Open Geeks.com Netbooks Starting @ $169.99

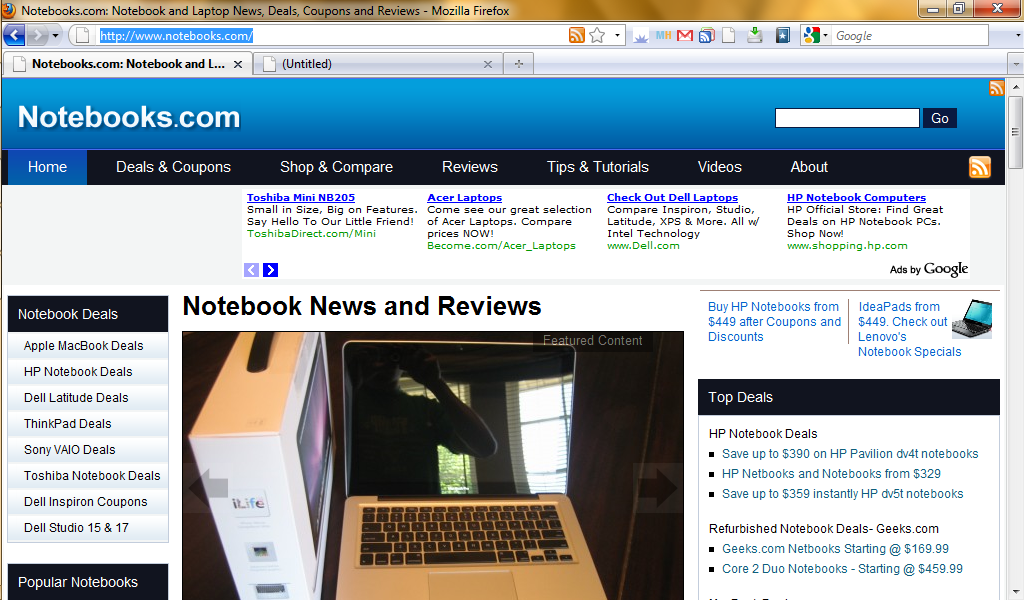point(835,549)
